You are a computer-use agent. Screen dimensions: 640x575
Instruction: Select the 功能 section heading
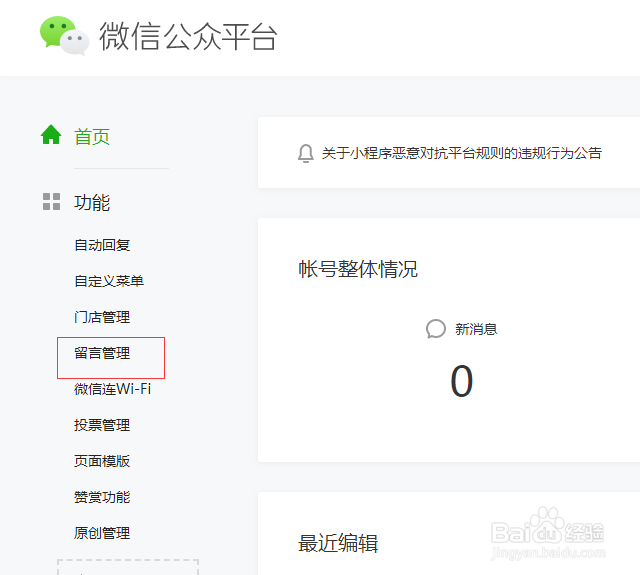(x=92, y=202)
